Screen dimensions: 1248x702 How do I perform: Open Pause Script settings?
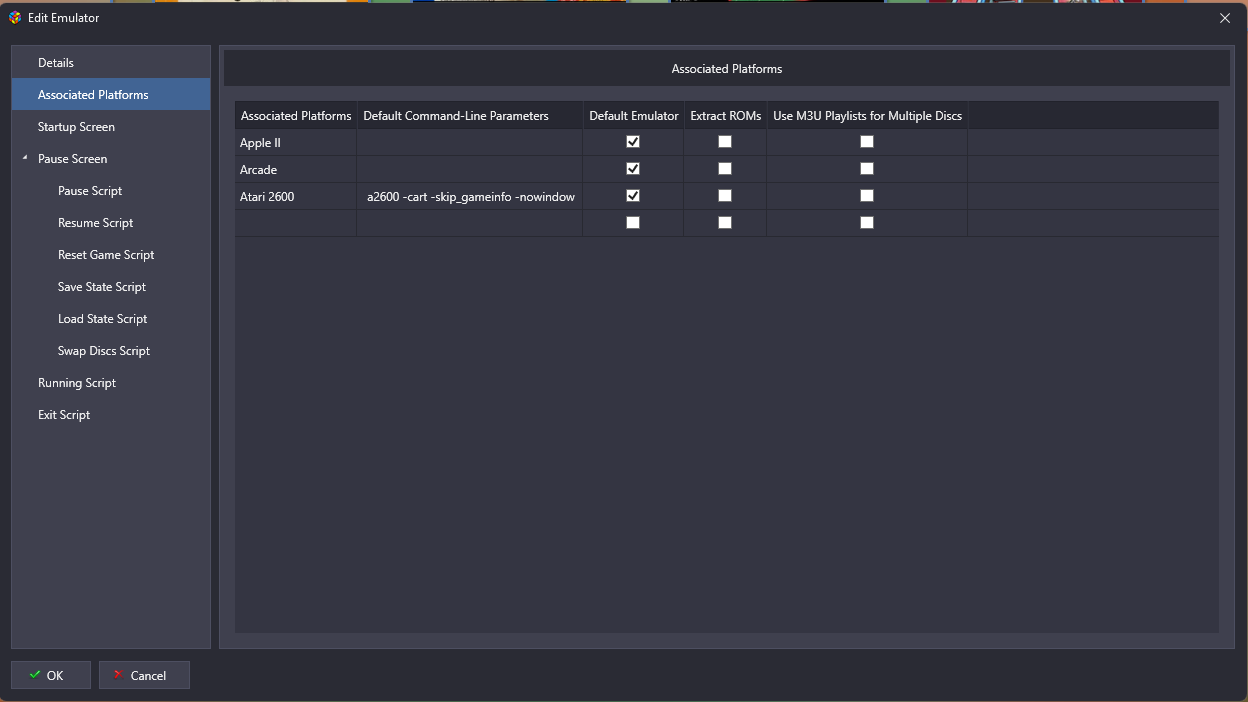(x=111, y=190)
